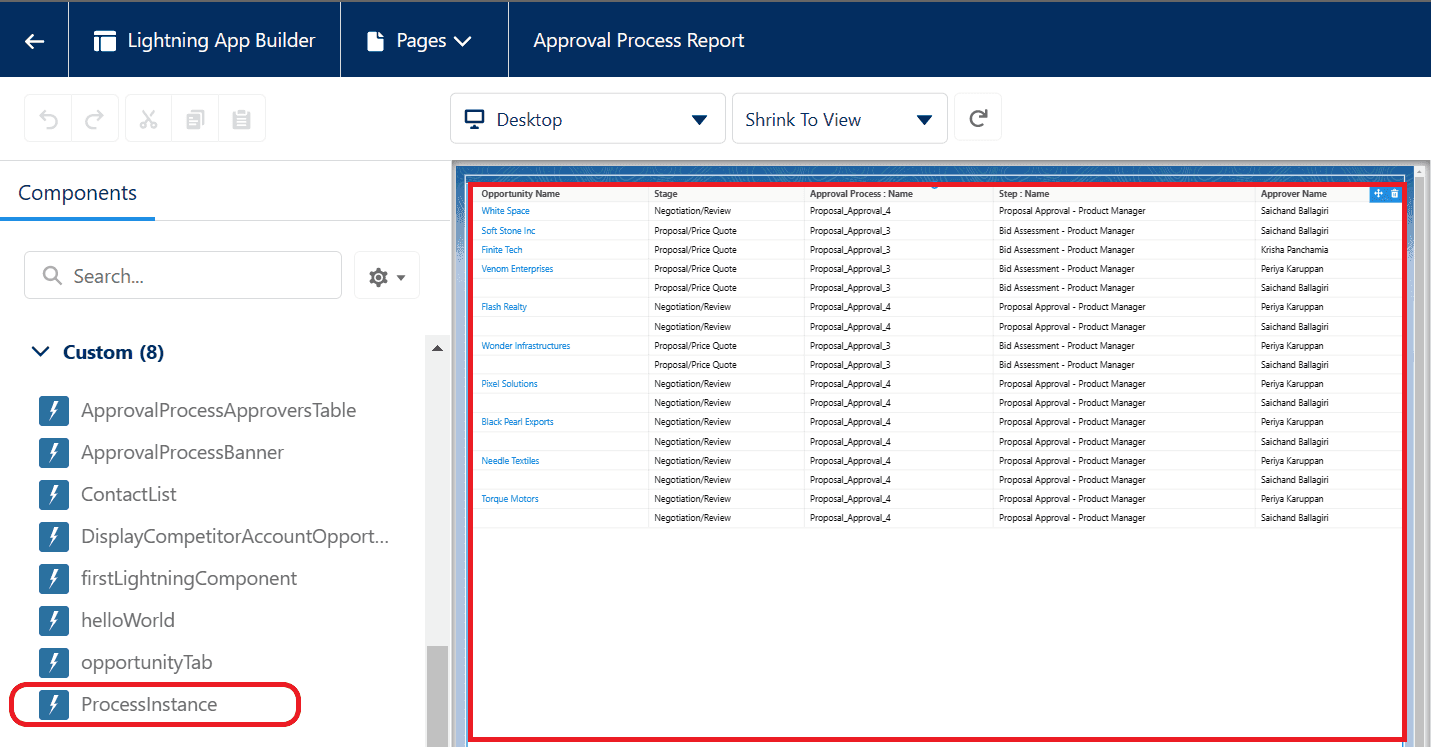Click the helloWorld lightning icon
The width and height of the screenshot is (1431, 747).
54,621
